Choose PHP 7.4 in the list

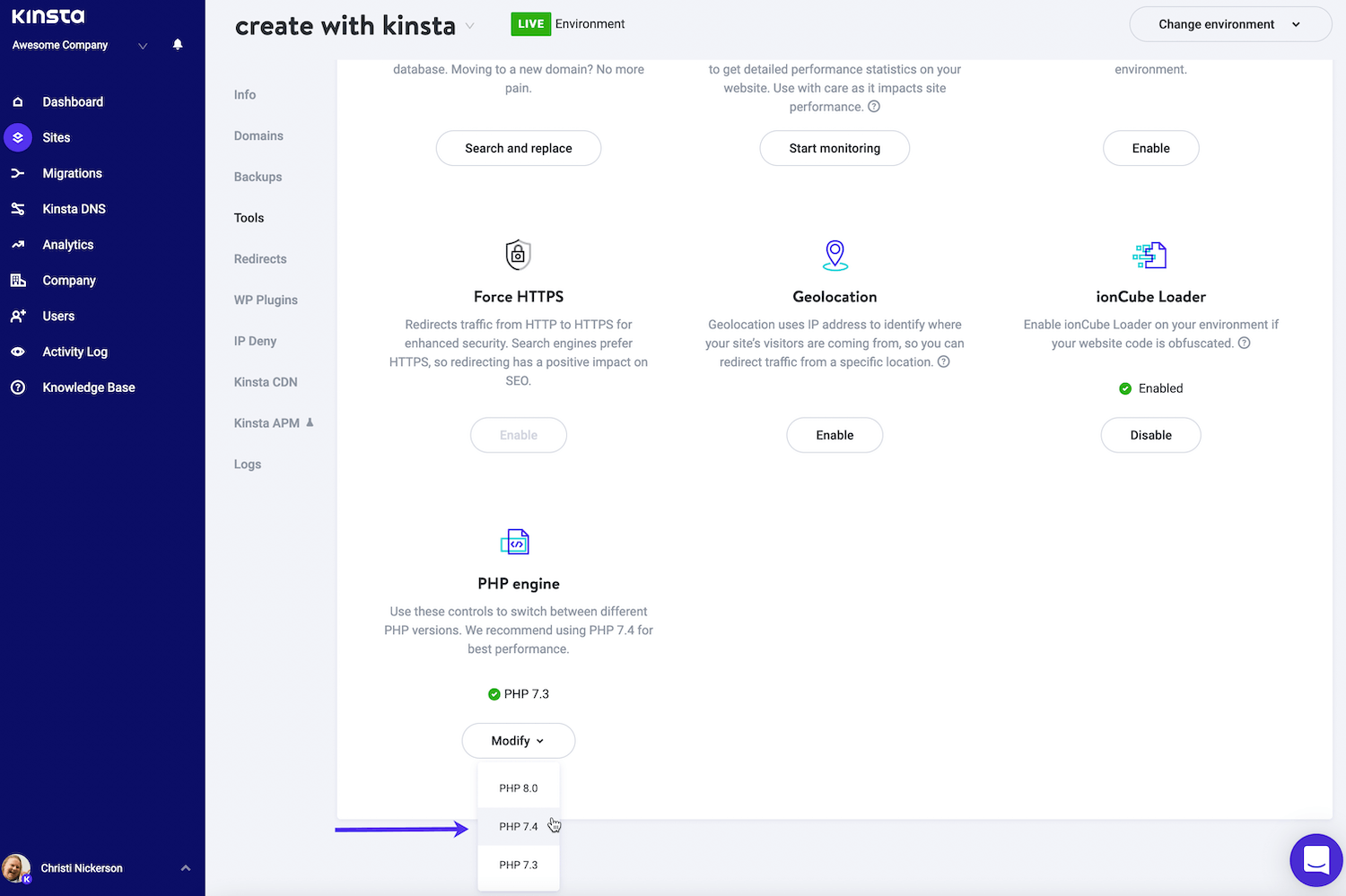[x=519, y=827]
